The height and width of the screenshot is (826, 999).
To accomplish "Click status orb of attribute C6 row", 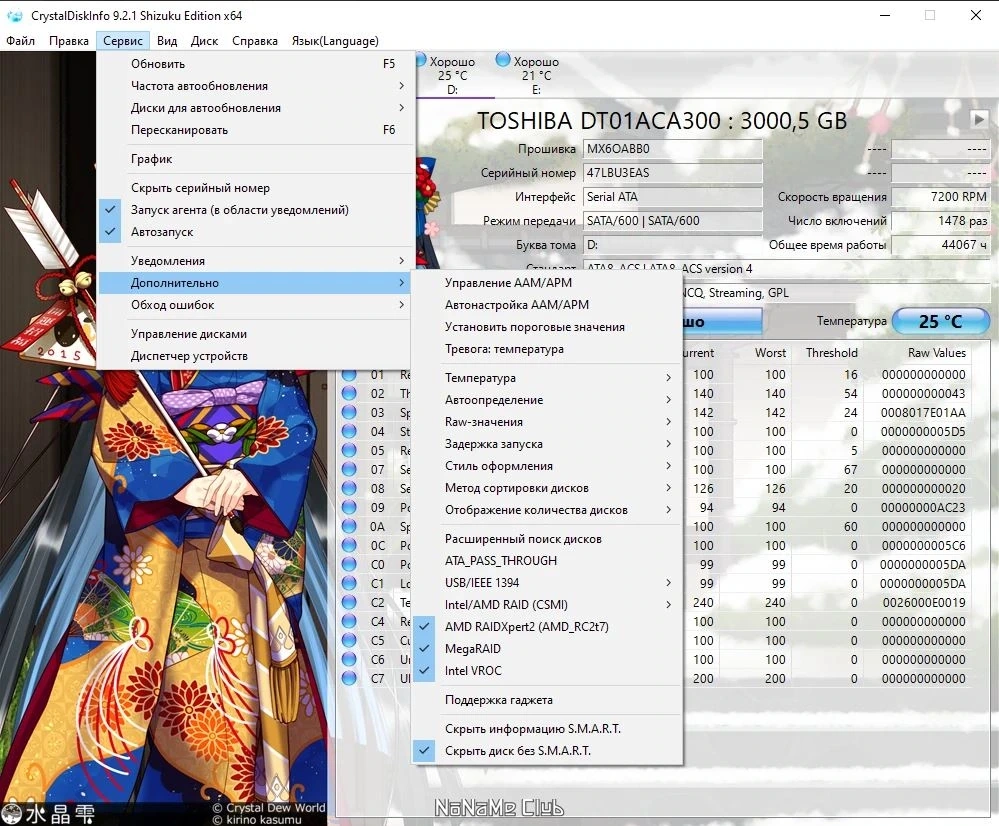I will (349, 660).
